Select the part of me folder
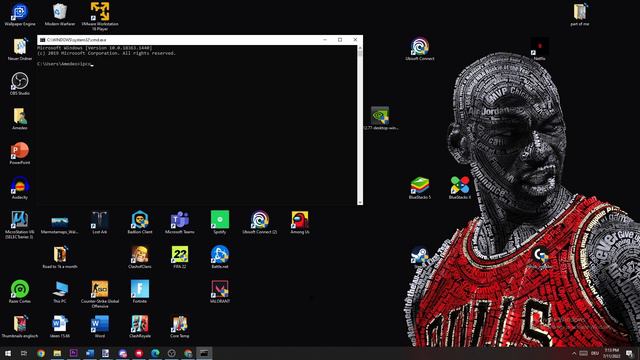The image size is (640, 360). (580, 15)
